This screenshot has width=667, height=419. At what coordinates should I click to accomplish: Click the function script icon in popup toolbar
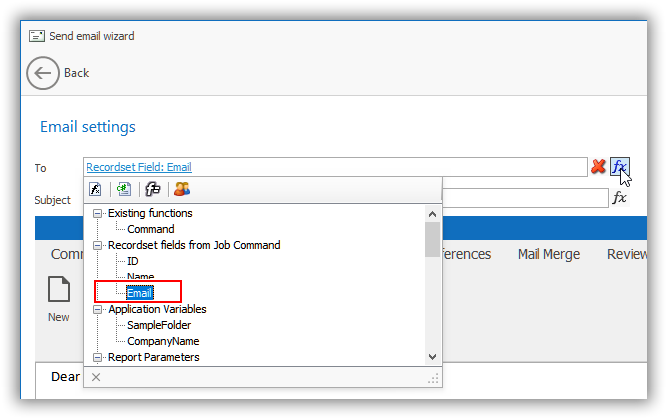96,189
